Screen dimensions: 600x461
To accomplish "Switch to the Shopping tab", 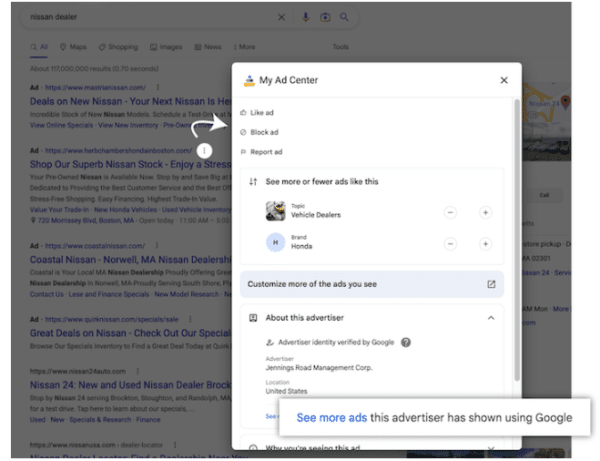I will [118, 47].
